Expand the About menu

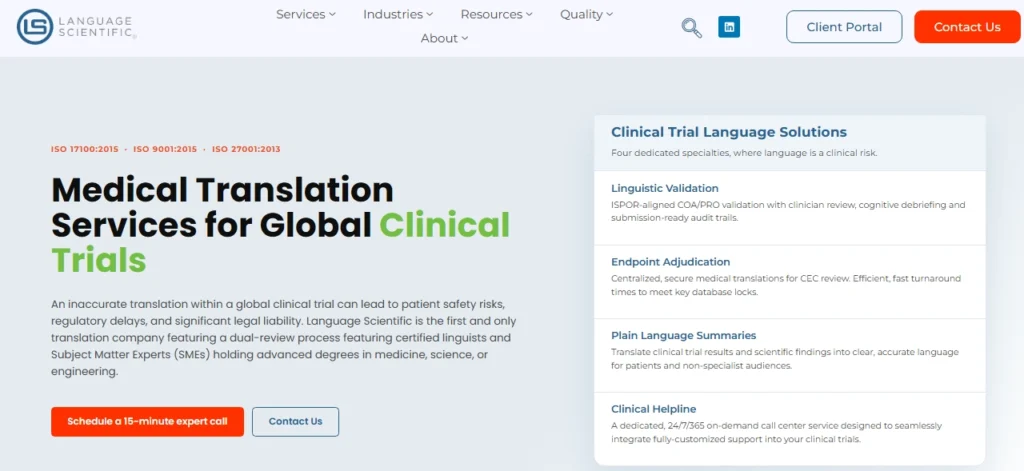click(x=444, y=39)
